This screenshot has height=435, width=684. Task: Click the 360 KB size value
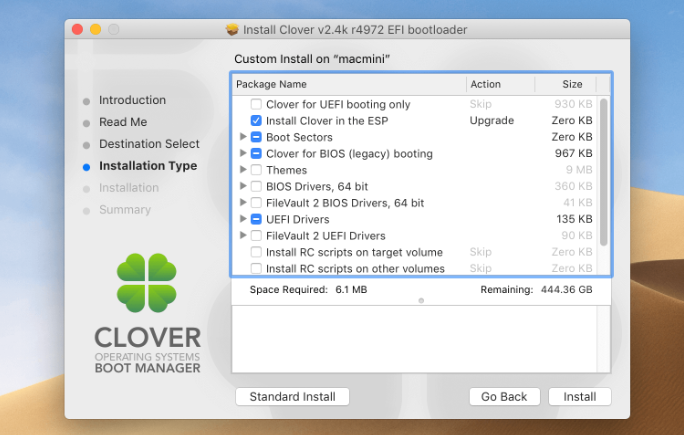click(x=573, y=186)
